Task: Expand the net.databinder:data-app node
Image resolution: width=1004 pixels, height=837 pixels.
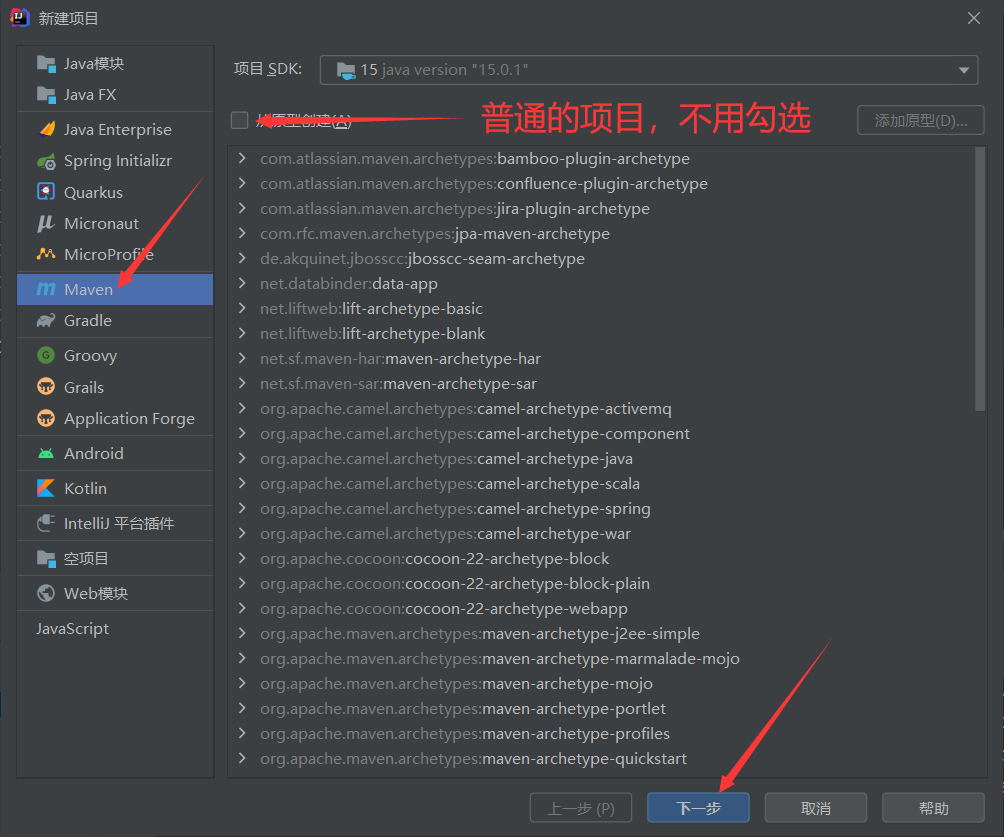Action: 242,283
